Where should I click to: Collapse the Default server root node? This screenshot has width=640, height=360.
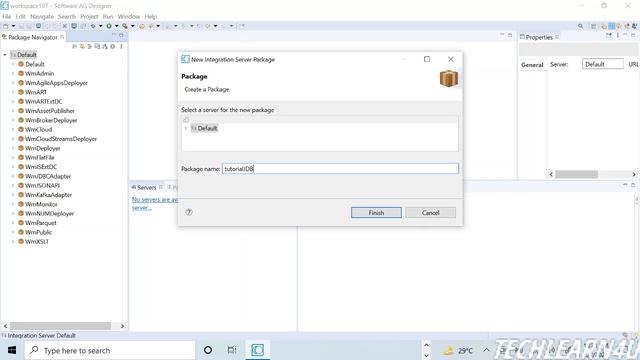[5, 55]
